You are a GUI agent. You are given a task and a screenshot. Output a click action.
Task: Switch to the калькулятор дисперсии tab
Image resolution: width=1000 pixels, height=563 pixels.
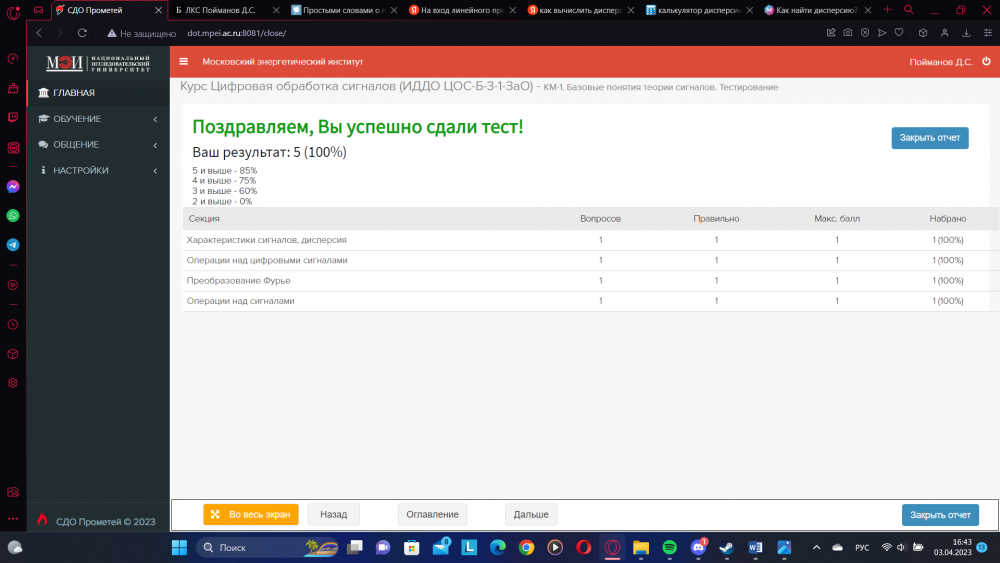pyautogui.click(x=698, y=10)
